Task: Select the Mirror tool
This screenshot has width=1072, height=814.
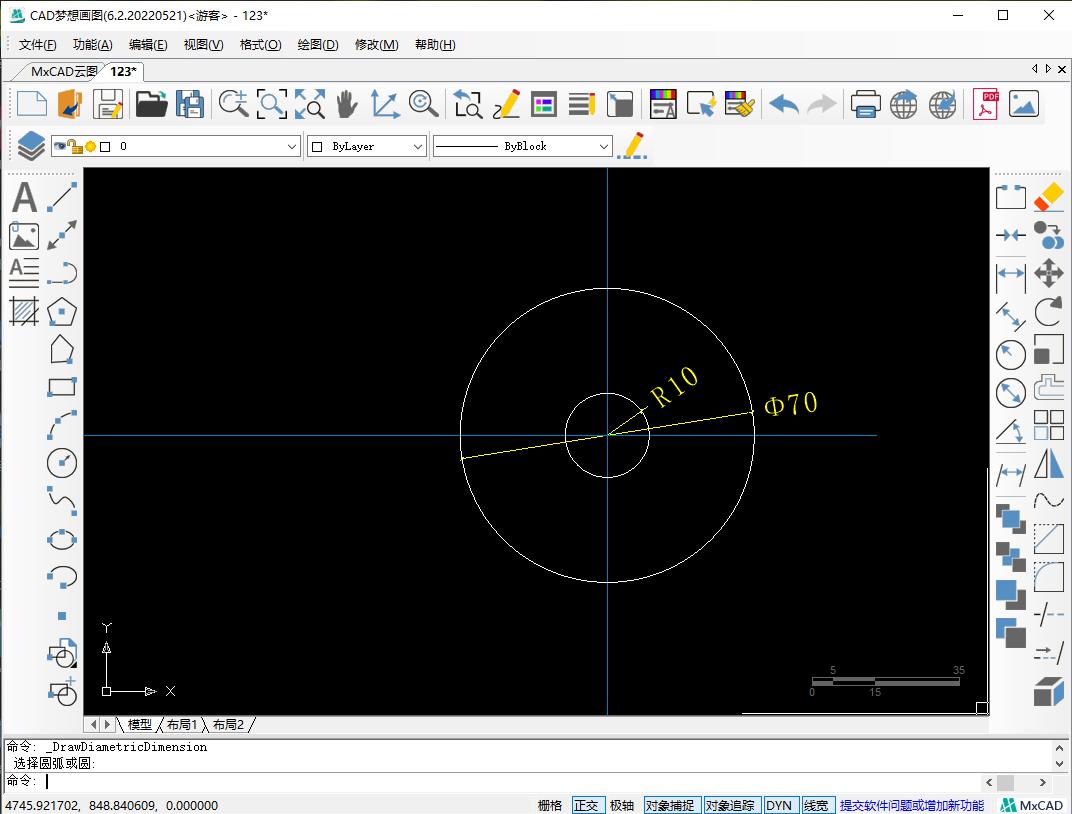Action: [1048, 464]
